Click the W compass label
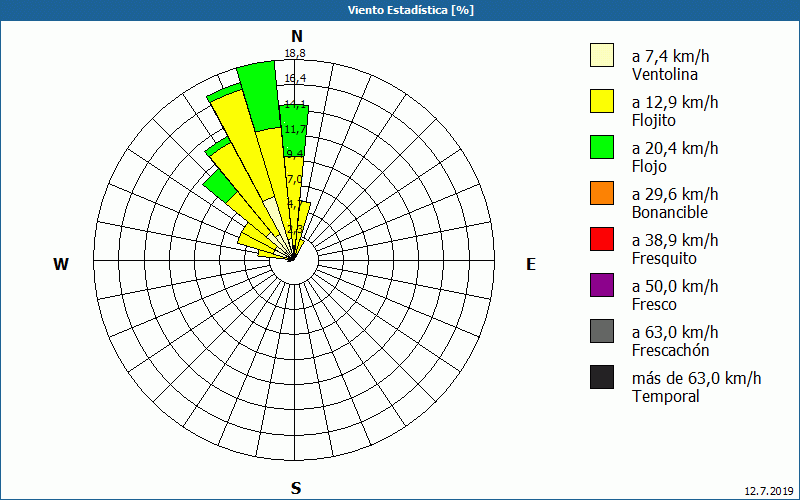Screen dimensions: 800x500 [61, 264]
